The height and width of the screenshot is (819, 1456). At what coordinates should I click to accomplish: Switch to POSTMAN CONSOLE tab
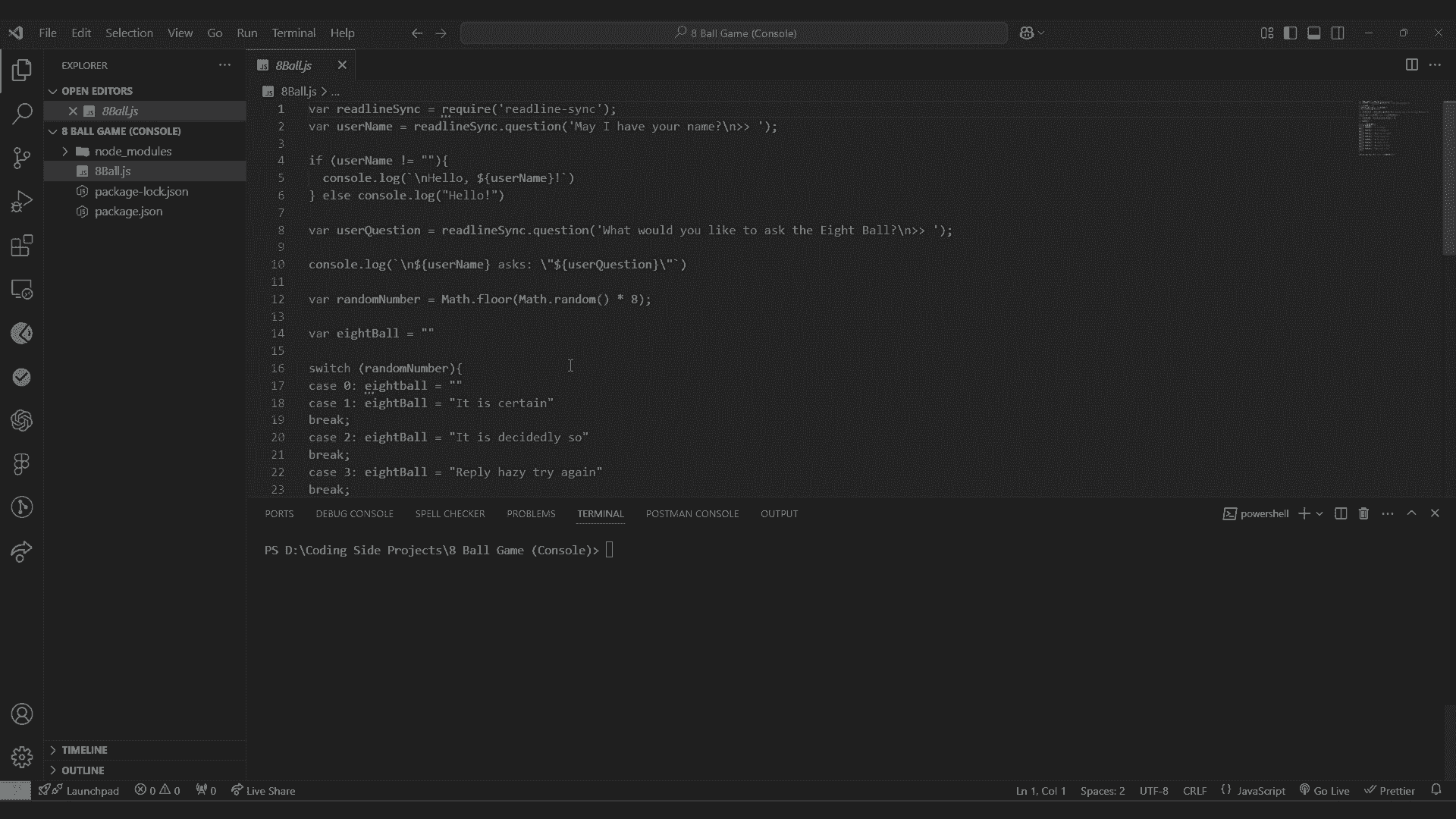[692, 513]
